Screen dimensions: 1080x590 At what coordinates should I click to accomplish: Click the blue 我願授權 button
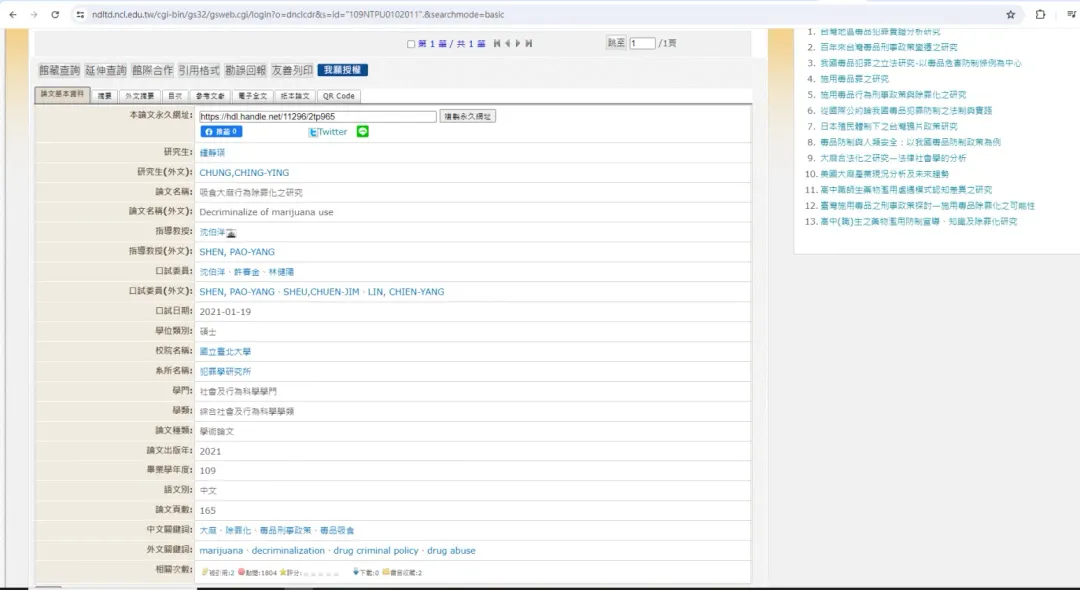(342, 70)
